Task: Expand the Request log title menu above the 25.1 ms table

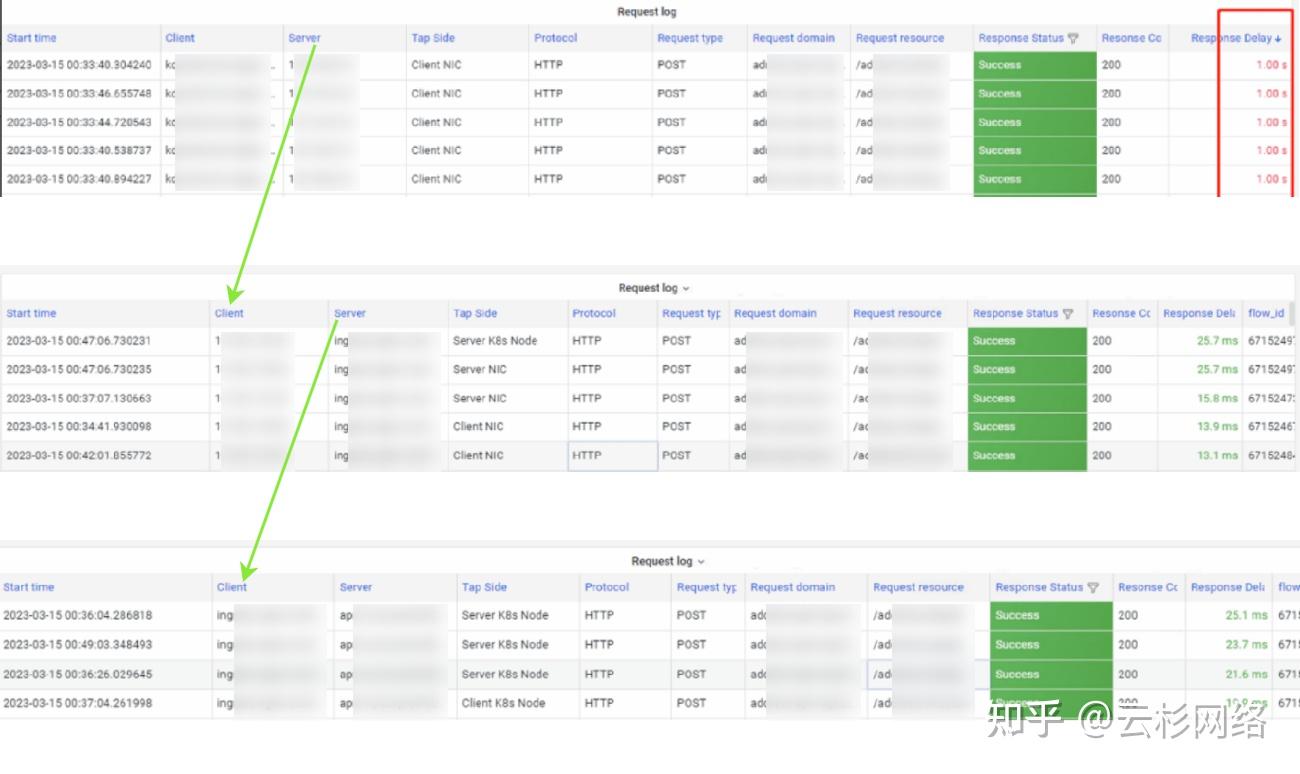Action: click(701, 561)
